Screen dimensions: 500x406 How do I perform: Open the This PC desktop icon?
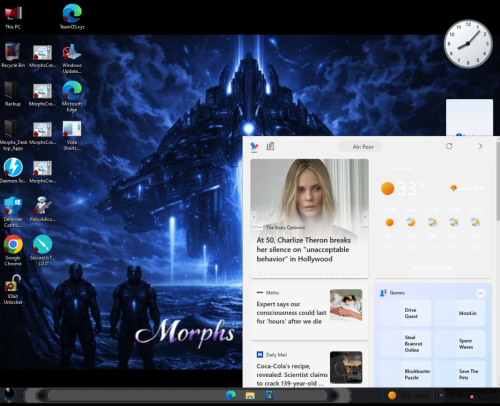[13, 17]
